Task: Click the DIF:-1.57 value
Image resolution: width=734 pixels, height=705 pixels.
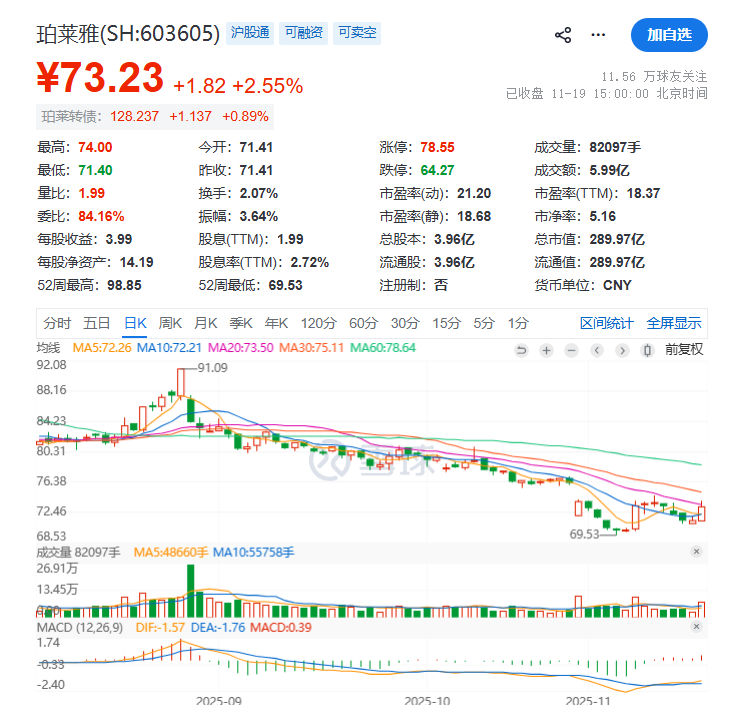Action: pos(160,627)
